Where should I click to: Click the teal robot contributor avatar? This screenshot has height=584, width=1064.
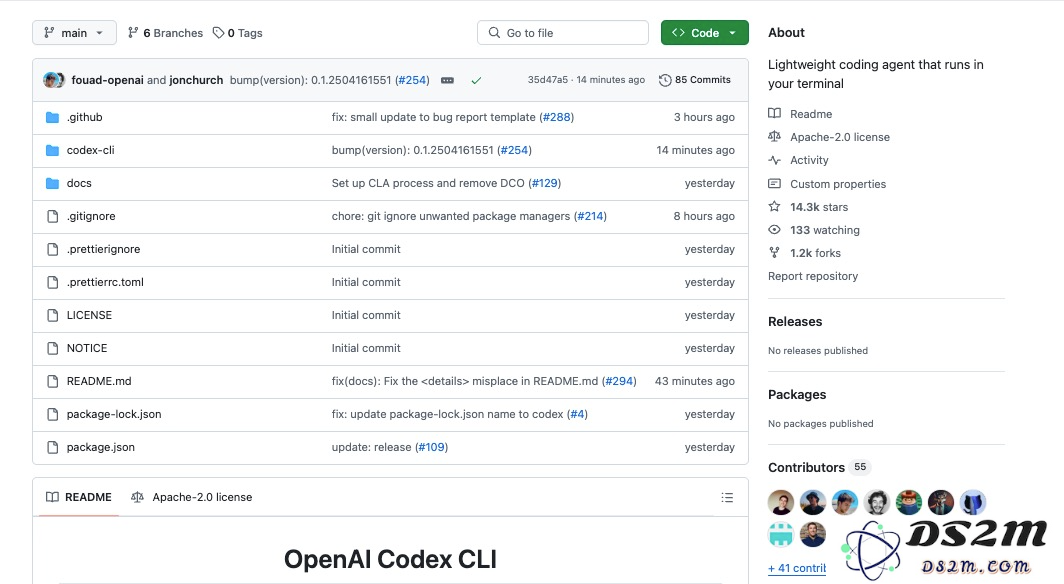(781, 534)
